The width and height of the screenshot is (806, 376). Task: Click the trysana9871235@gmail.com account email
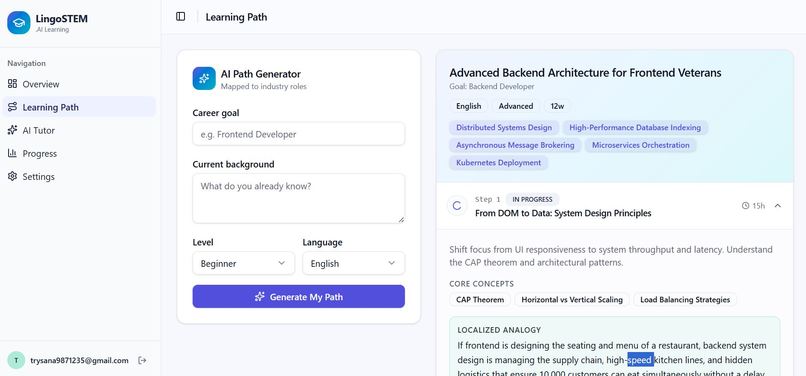[x=79, y=361]
